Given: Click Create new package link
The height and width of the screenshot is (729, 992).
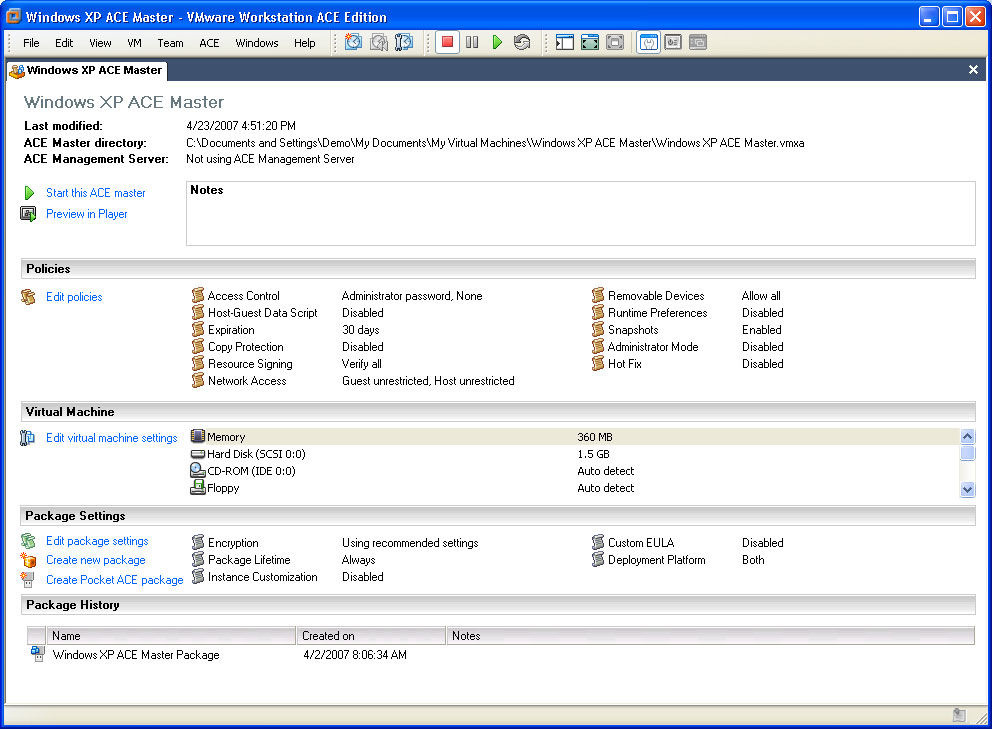Looking at the screenshot, I should coord(95,560).
